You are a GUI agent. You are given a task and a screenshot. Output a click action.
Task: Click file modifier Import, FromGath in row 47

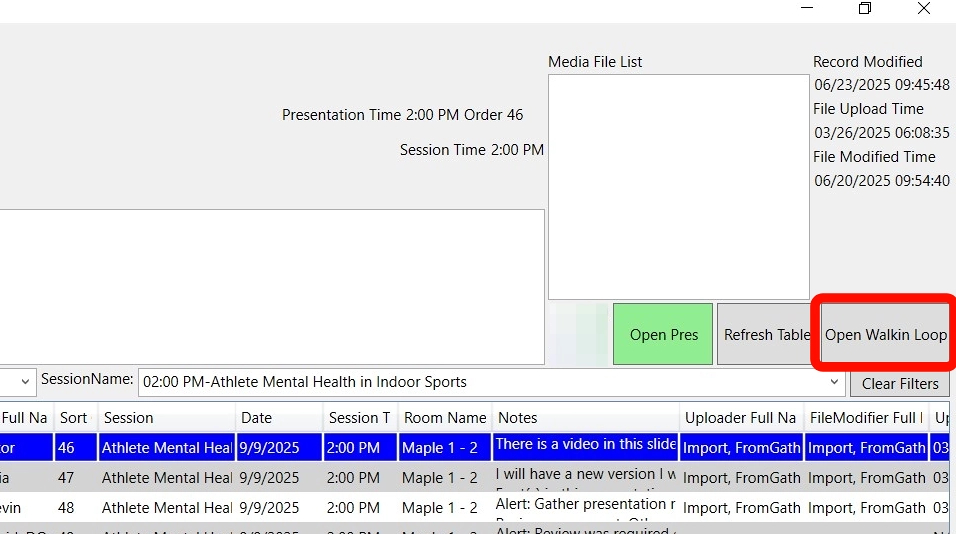pos(866,477)
